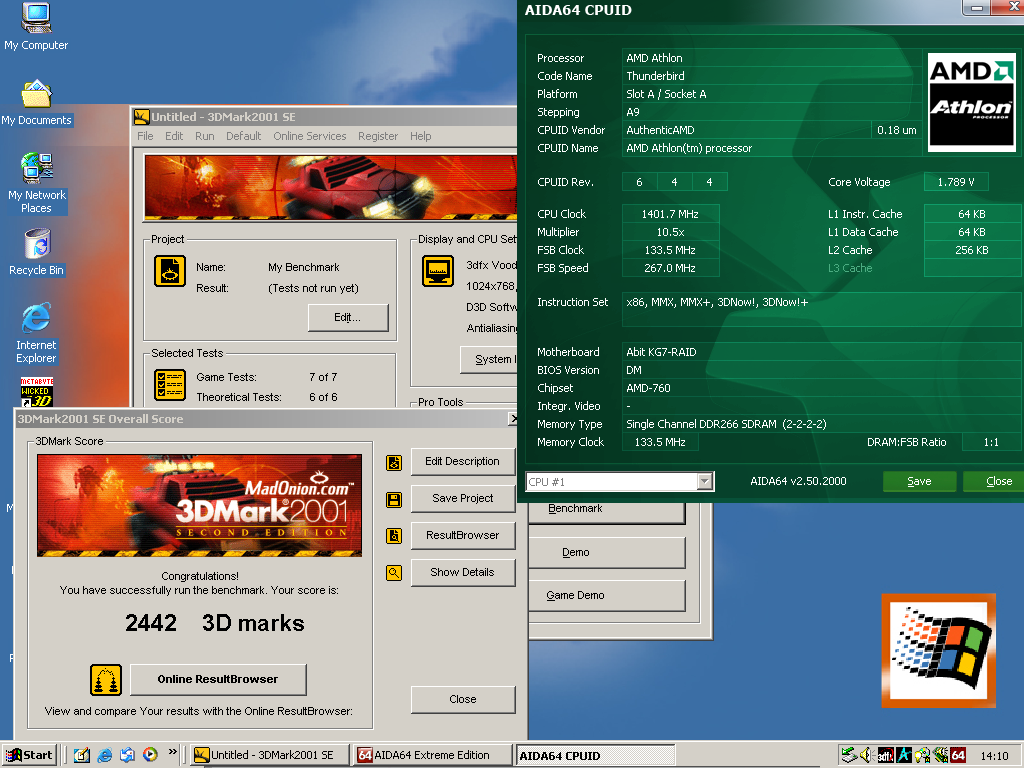Open the Windows Start menu
The image size is (1024, 768).
click(29, 755)
